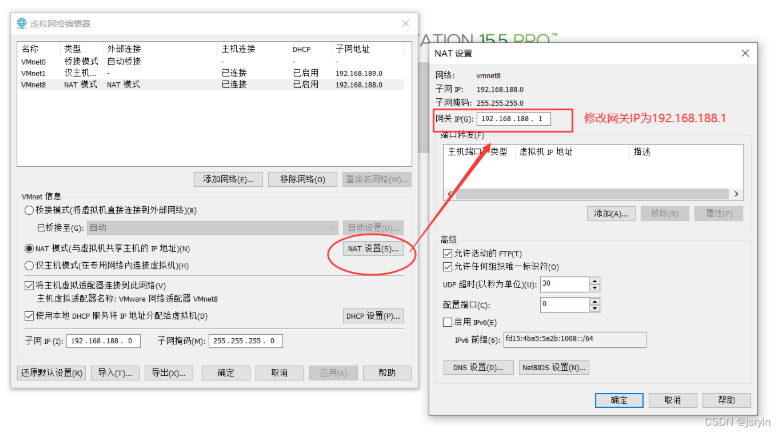Click the 重命名网络 button
This screenshot has width=780, height=440.
click(377, 179)
